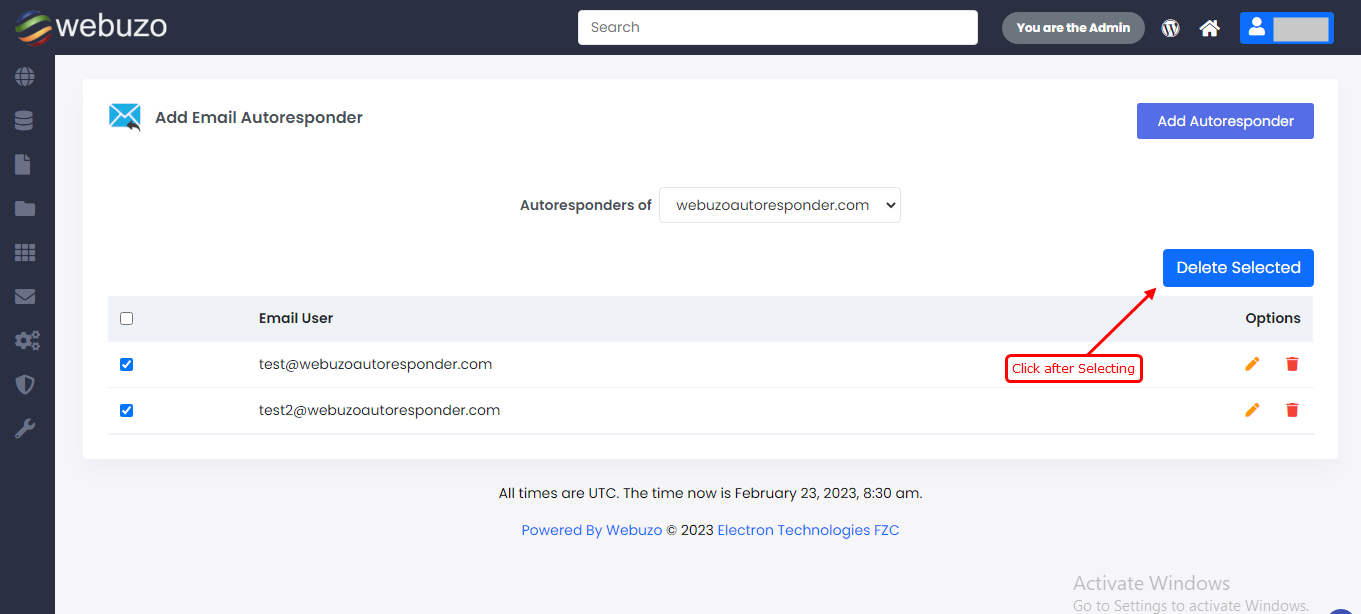Image resolution: width=1361 pixels, height=614 pixels.
Task: Open the email envelope icon in sidebar
Action: [25, 297]
